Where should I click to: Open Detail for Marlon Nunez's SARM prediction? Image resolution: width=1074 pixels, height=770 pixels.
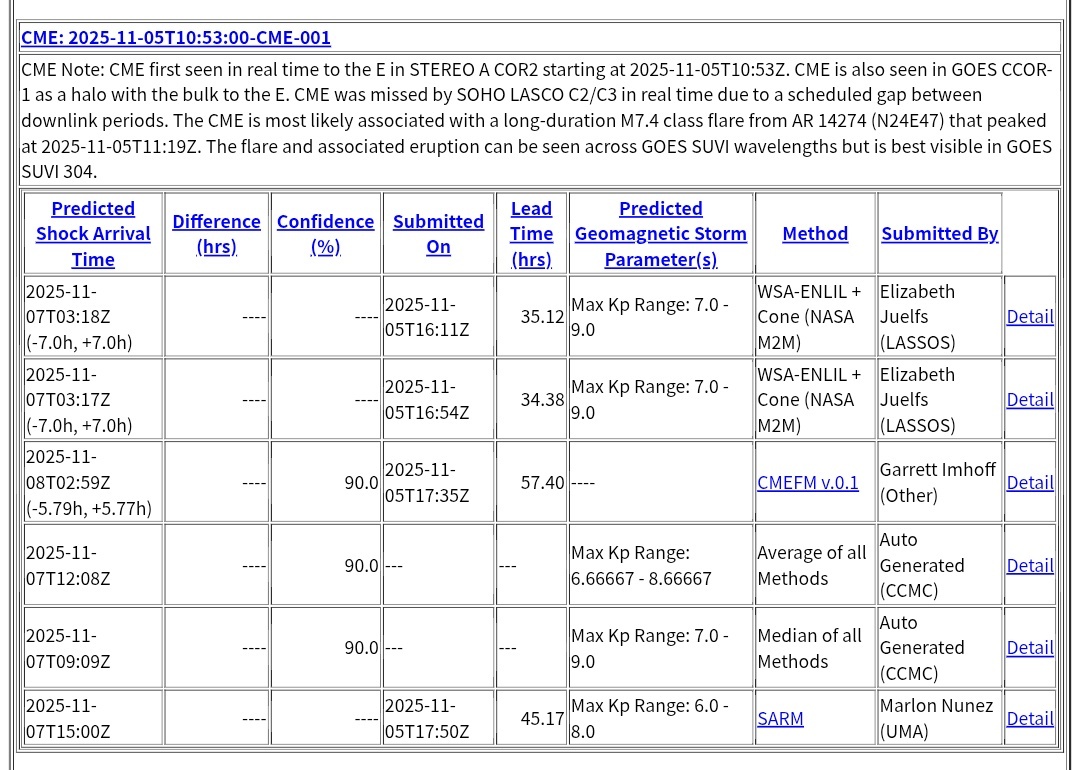click(x=1029, y=718)
